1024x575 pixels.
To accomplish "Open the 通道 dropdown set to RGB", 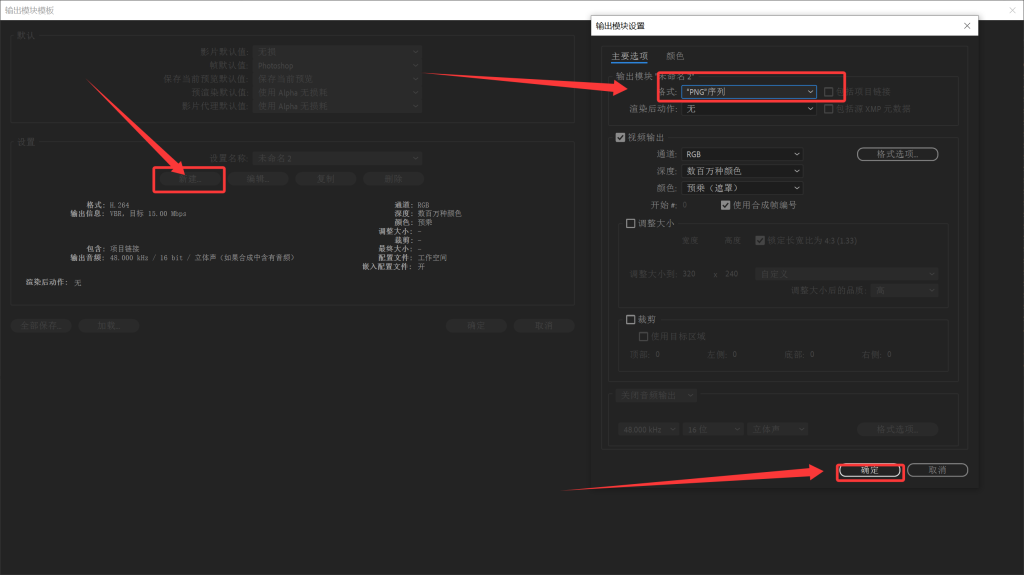I will 741,154.
